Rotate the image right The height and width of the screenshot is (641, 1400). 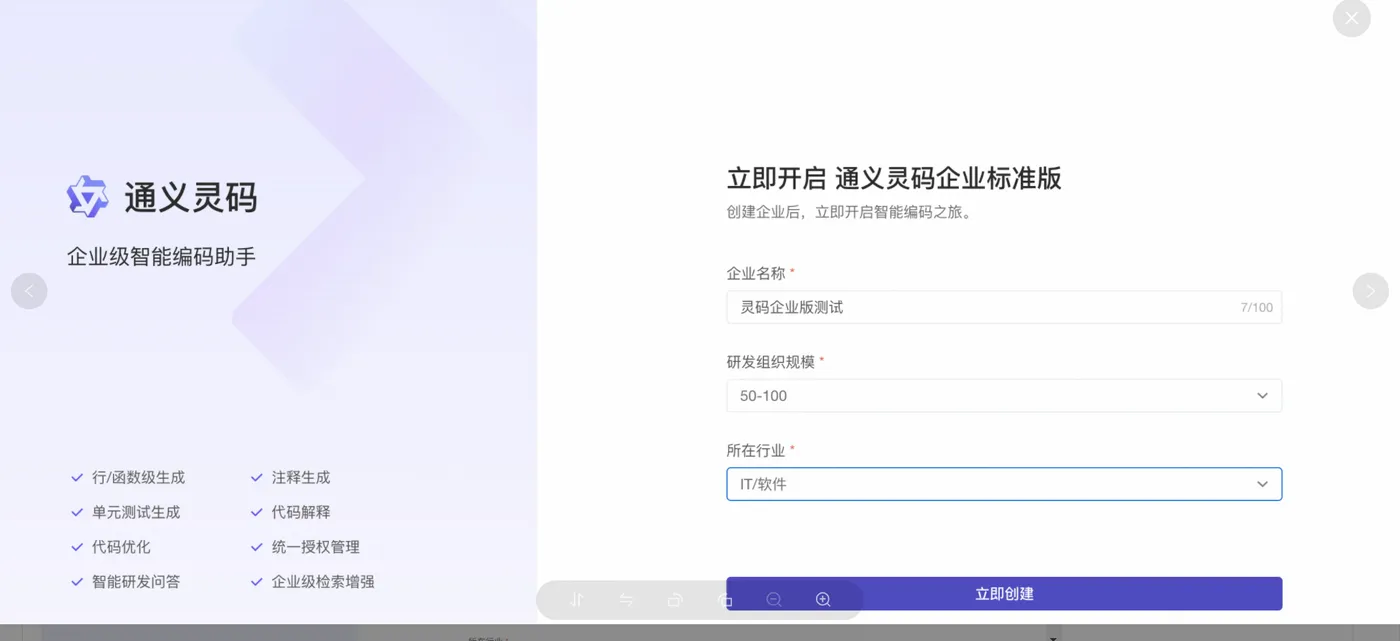(x=725, y=600)
